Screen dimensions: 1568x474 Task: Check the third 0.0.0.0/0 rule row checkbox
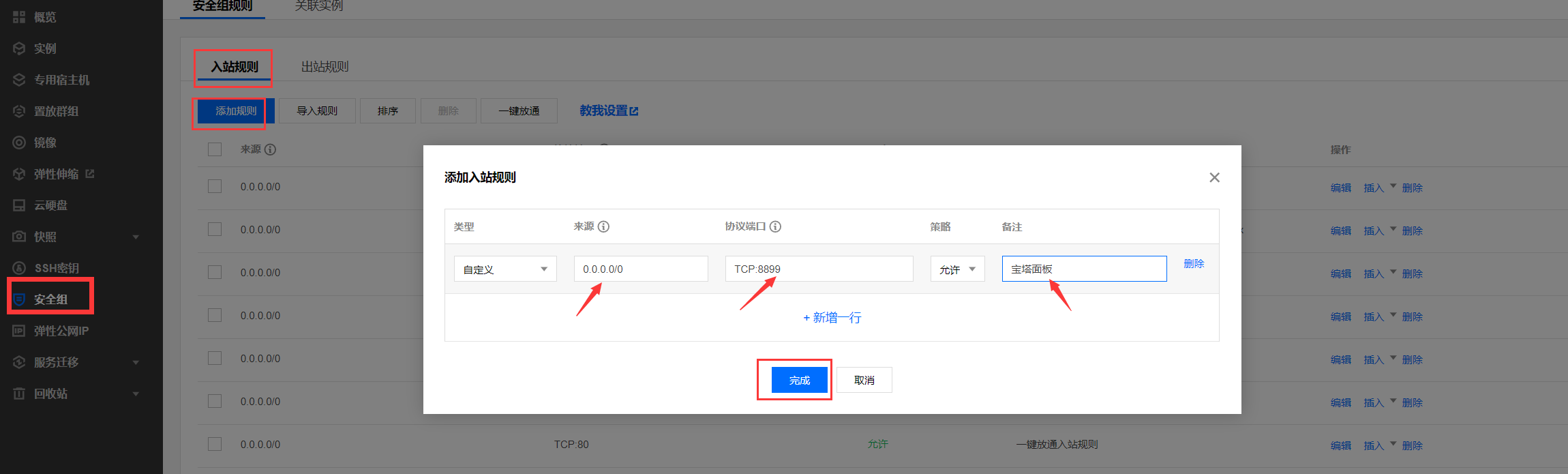click(215, 272)
